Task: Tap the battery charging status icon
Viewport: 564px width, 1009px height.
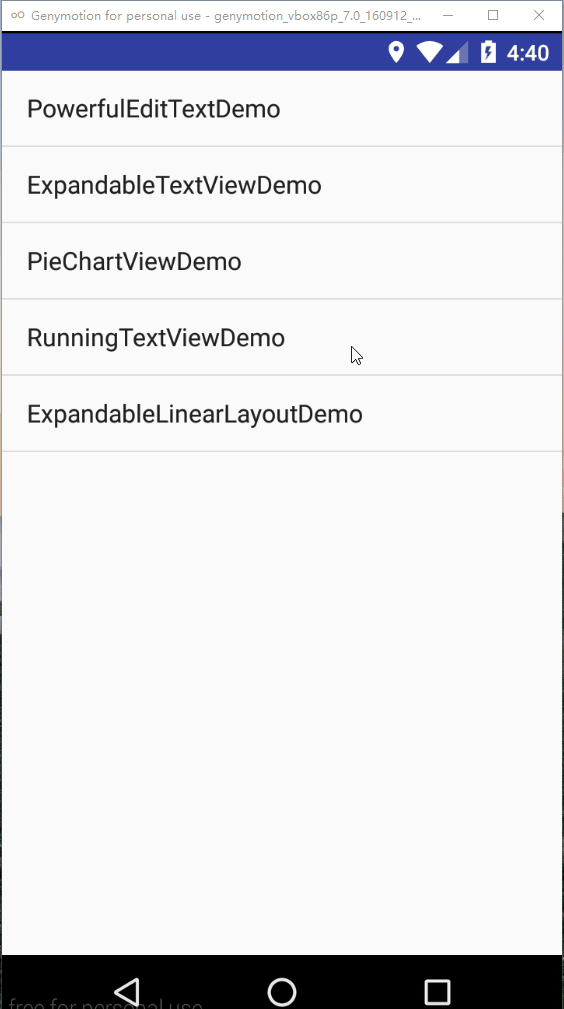Action: 489,52
